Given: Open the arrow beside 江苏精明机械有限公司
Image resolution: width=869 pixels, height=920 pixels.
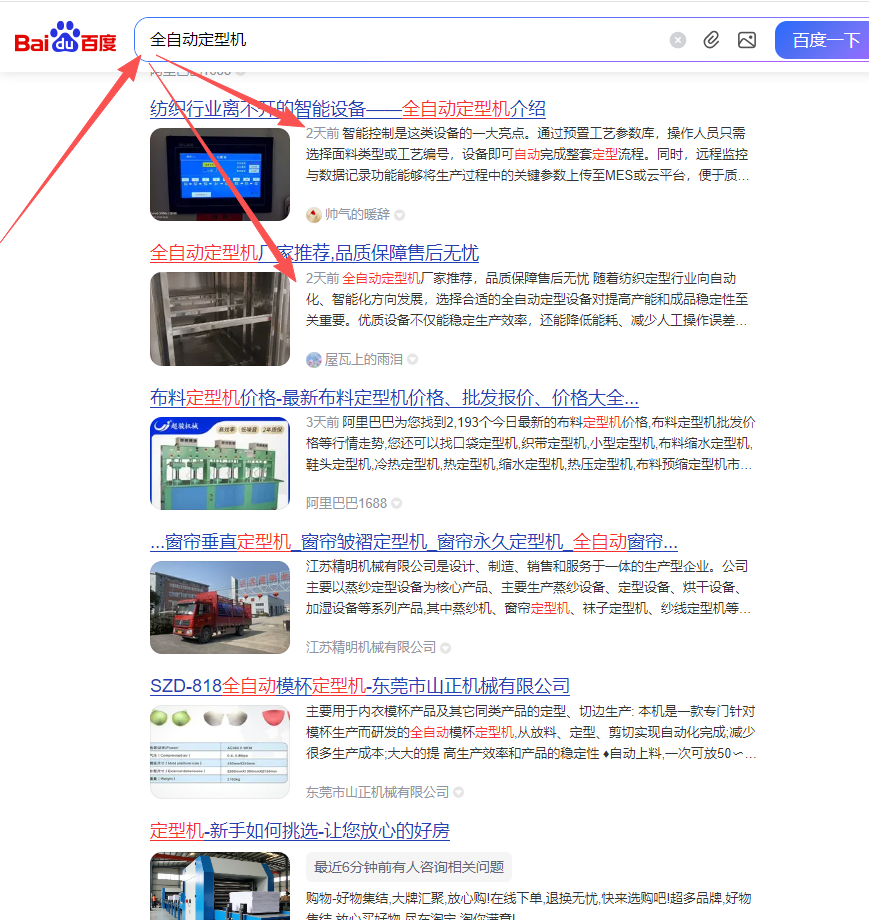Looking at the screenshot, I should [x=446, y=648].
